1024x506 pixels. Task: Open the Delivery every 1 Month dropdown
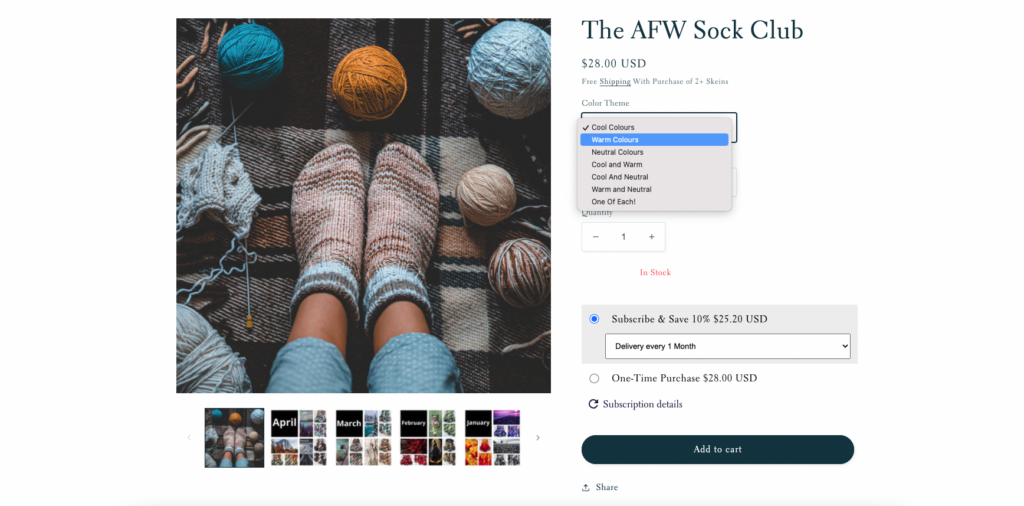click(x=728, y=346)
